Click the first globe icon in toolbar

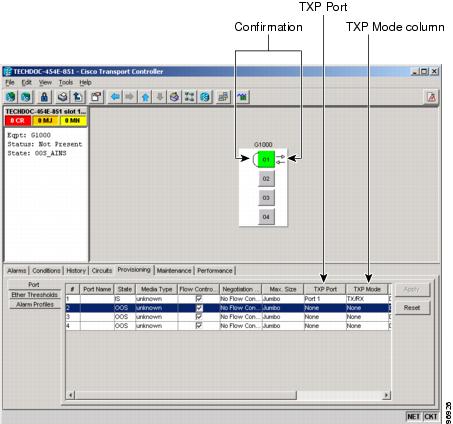11,97
